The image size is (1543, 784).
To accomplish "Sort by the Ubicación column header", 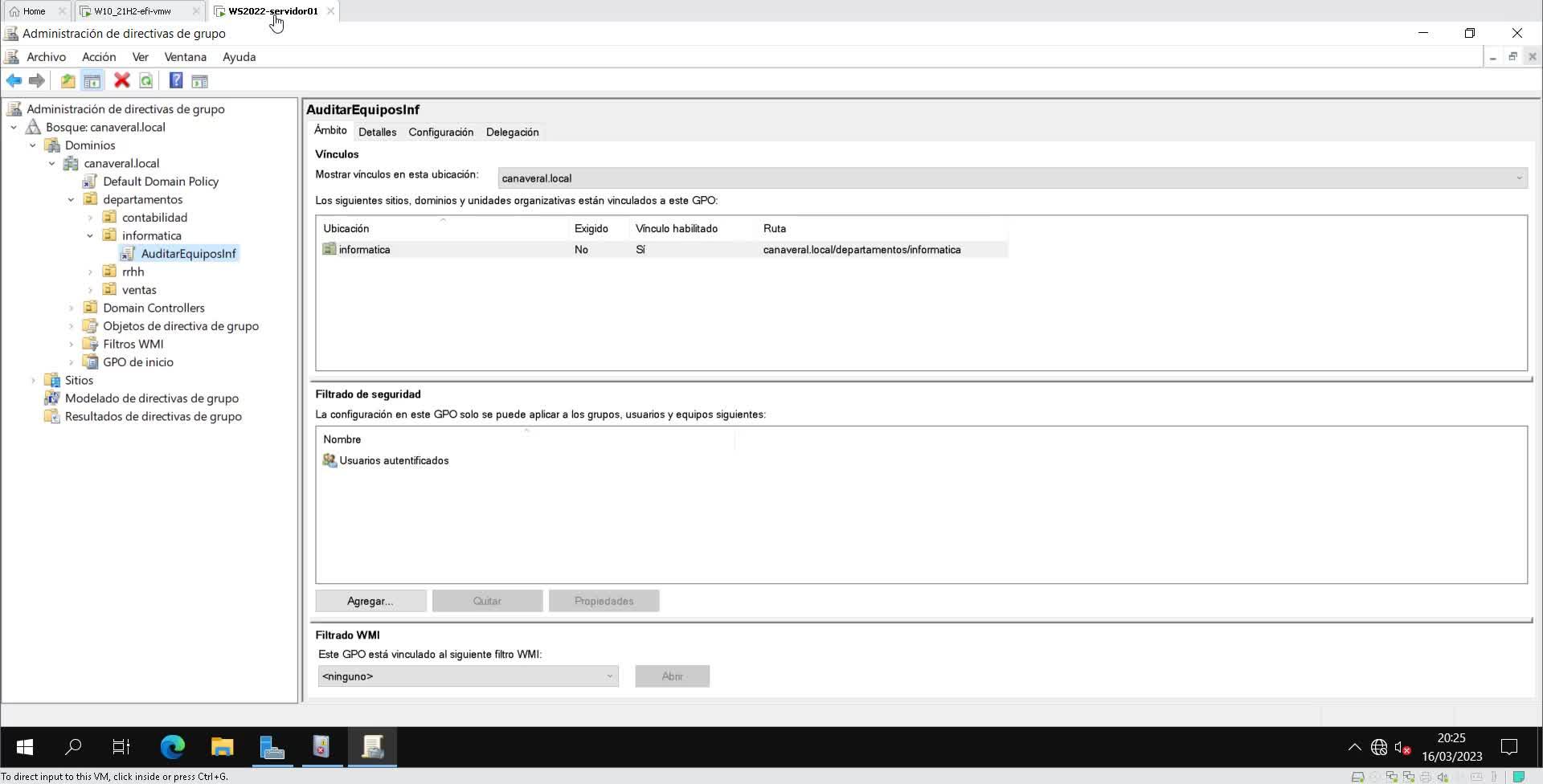I will point(443,229).
